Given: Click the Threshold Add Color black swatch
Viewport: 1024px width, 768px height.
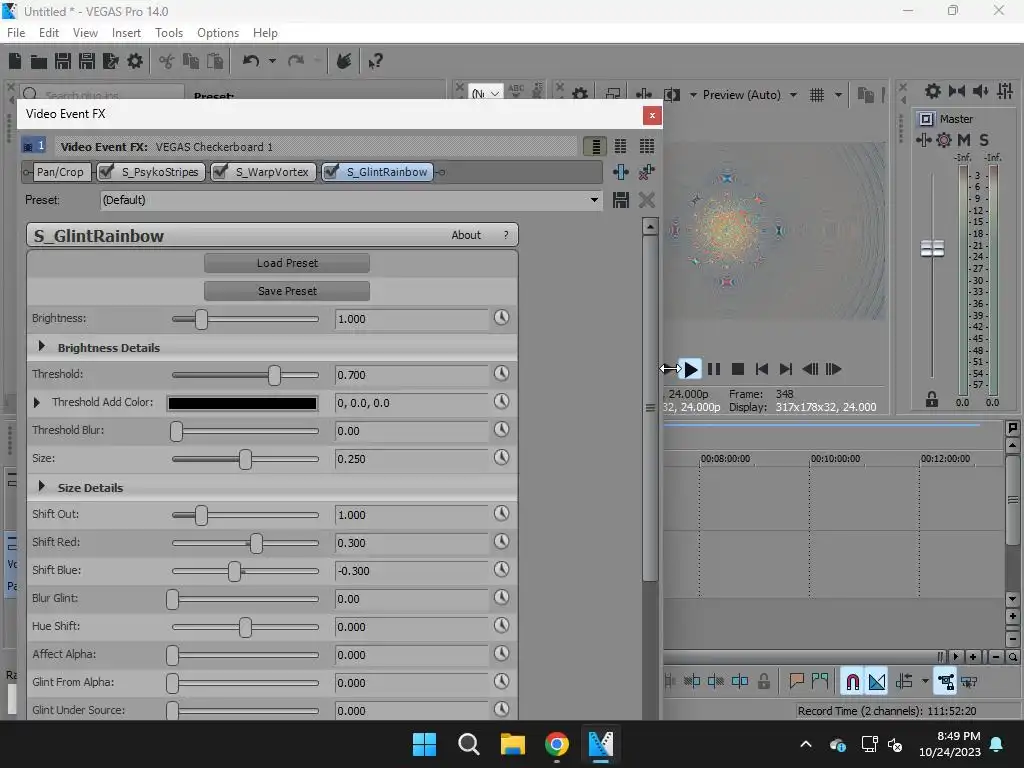Looking at the screenshot, I should click(242, 403).
